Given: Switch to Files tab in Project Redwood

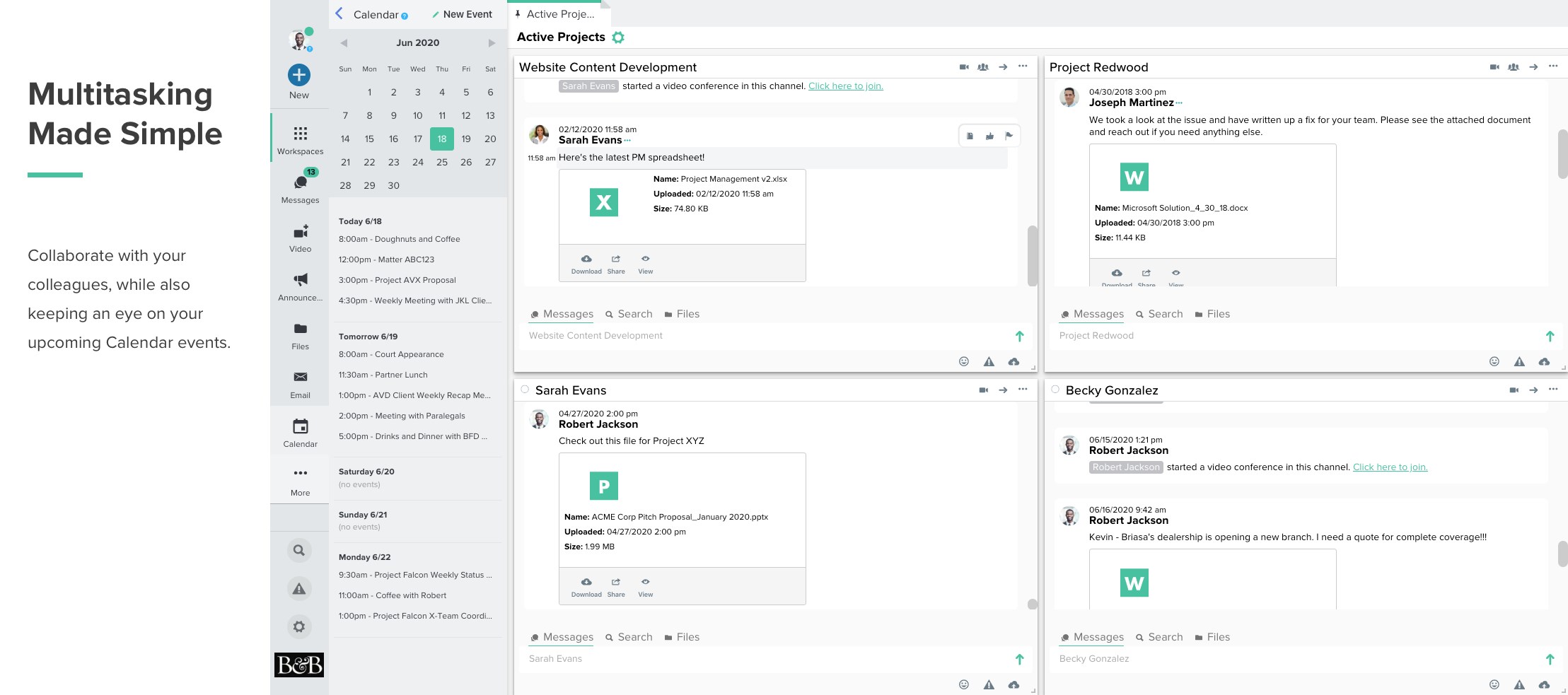Looking at the screenshot, I should pyautogui.click(x=1212, y=314).
